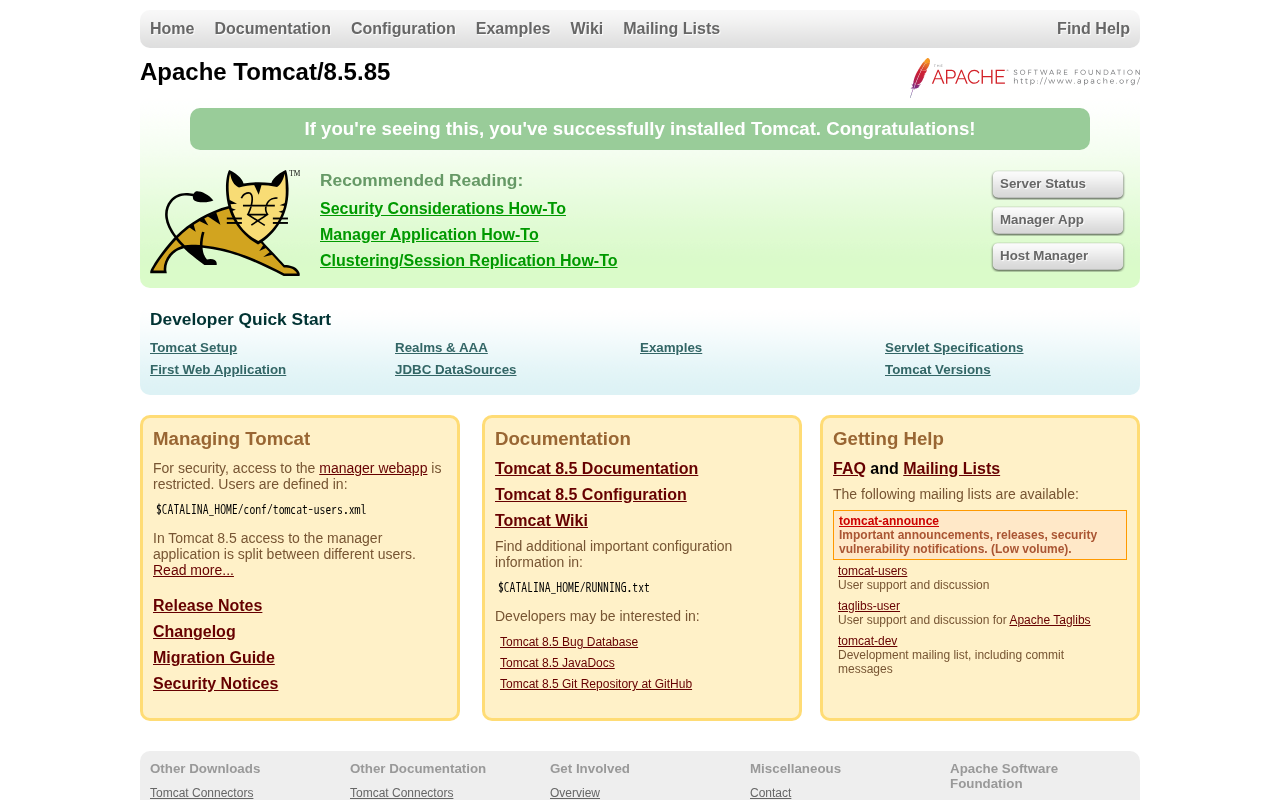Image resolution: width=1280 pixels, height=800 pixels.
Task: Open the JDBC DataSources link
Action: pyautogui.click(x=455, y=370)
